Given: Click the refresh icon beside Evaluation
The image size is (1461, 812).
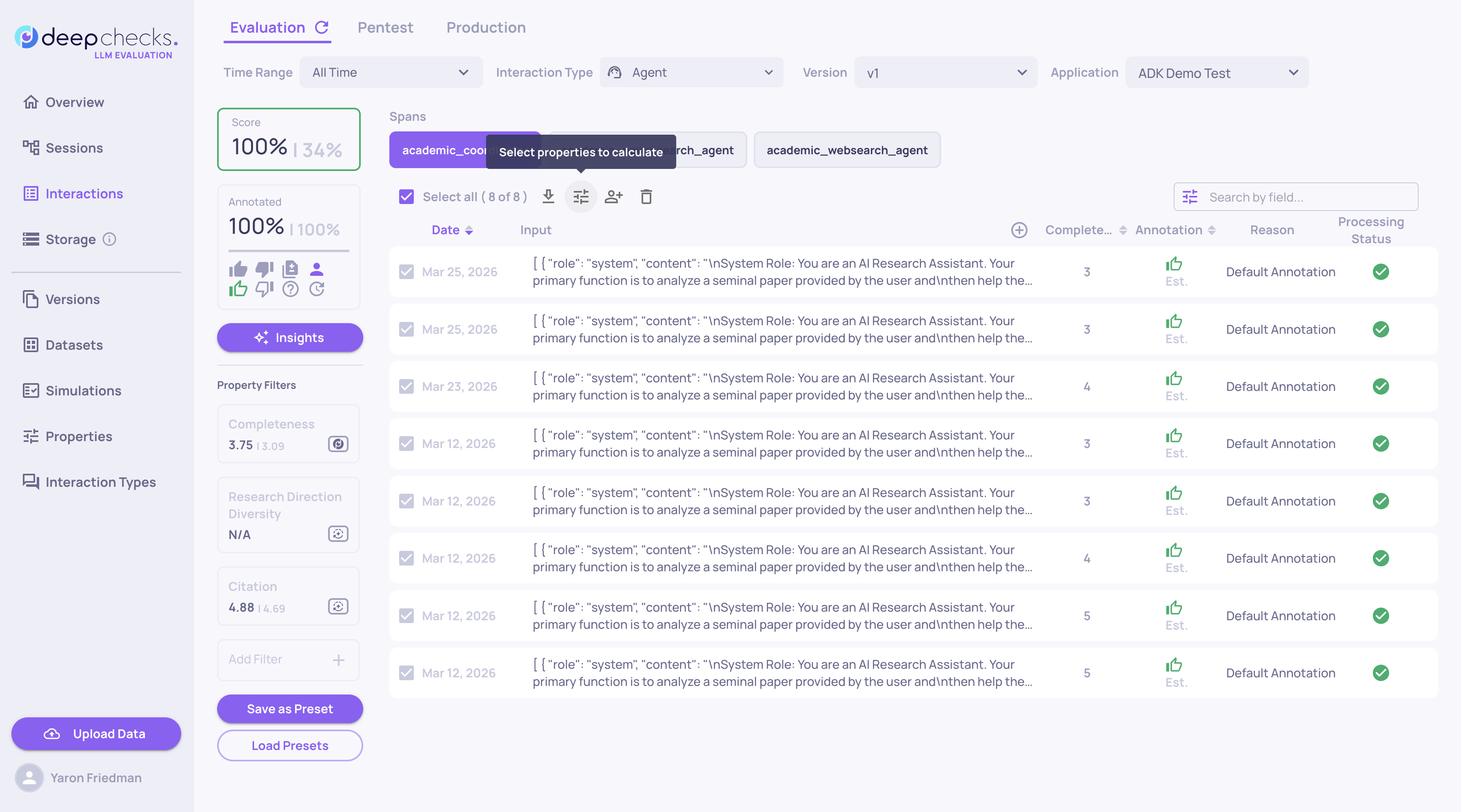Looking at the screenshot, I should click(322, 27).
